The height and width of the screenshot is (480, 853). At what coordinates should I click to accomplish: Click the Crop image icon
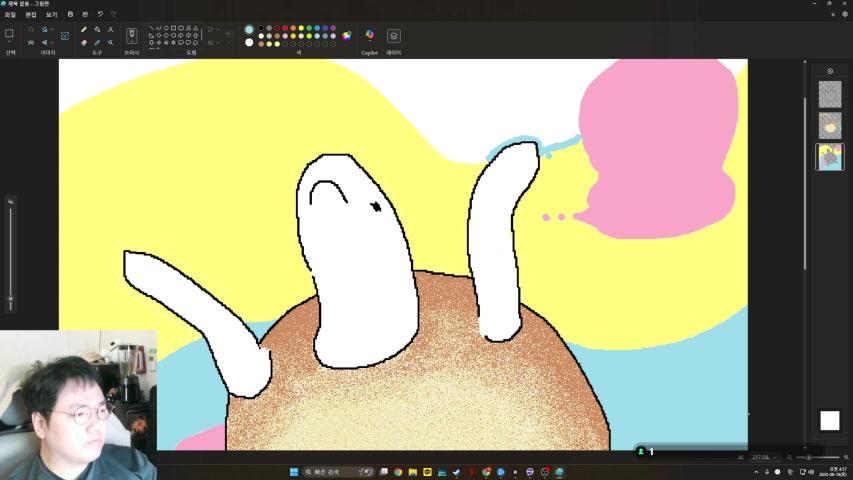pos(31,29)
